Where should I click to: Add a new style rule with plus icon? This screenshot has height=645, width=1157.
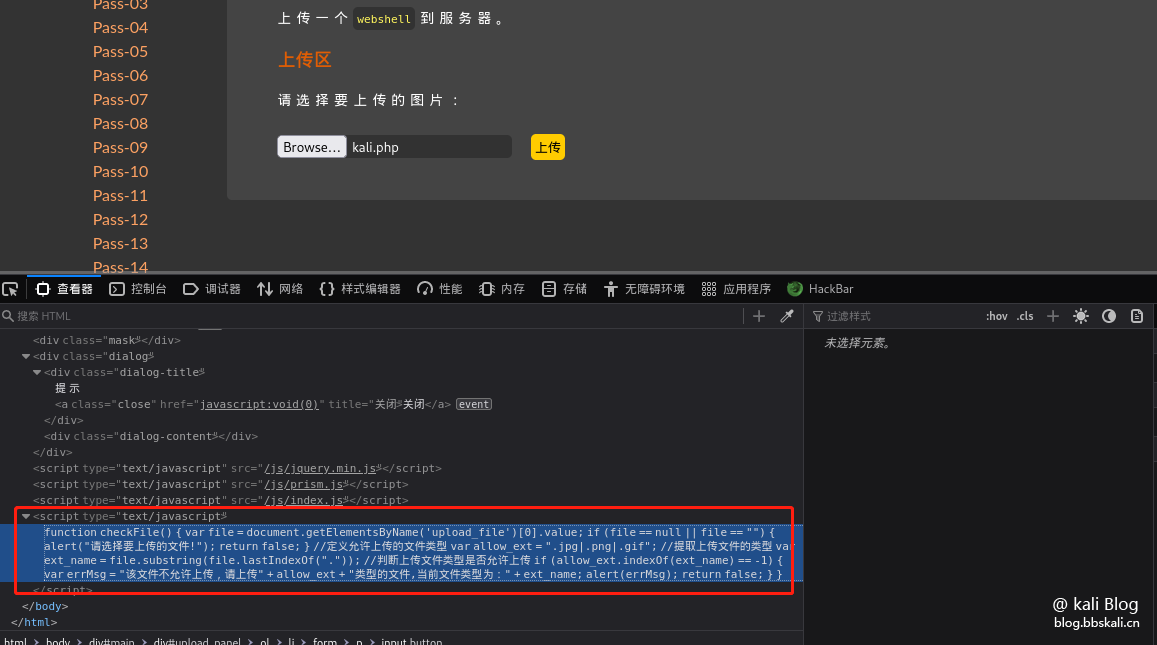click(1053, 316)
